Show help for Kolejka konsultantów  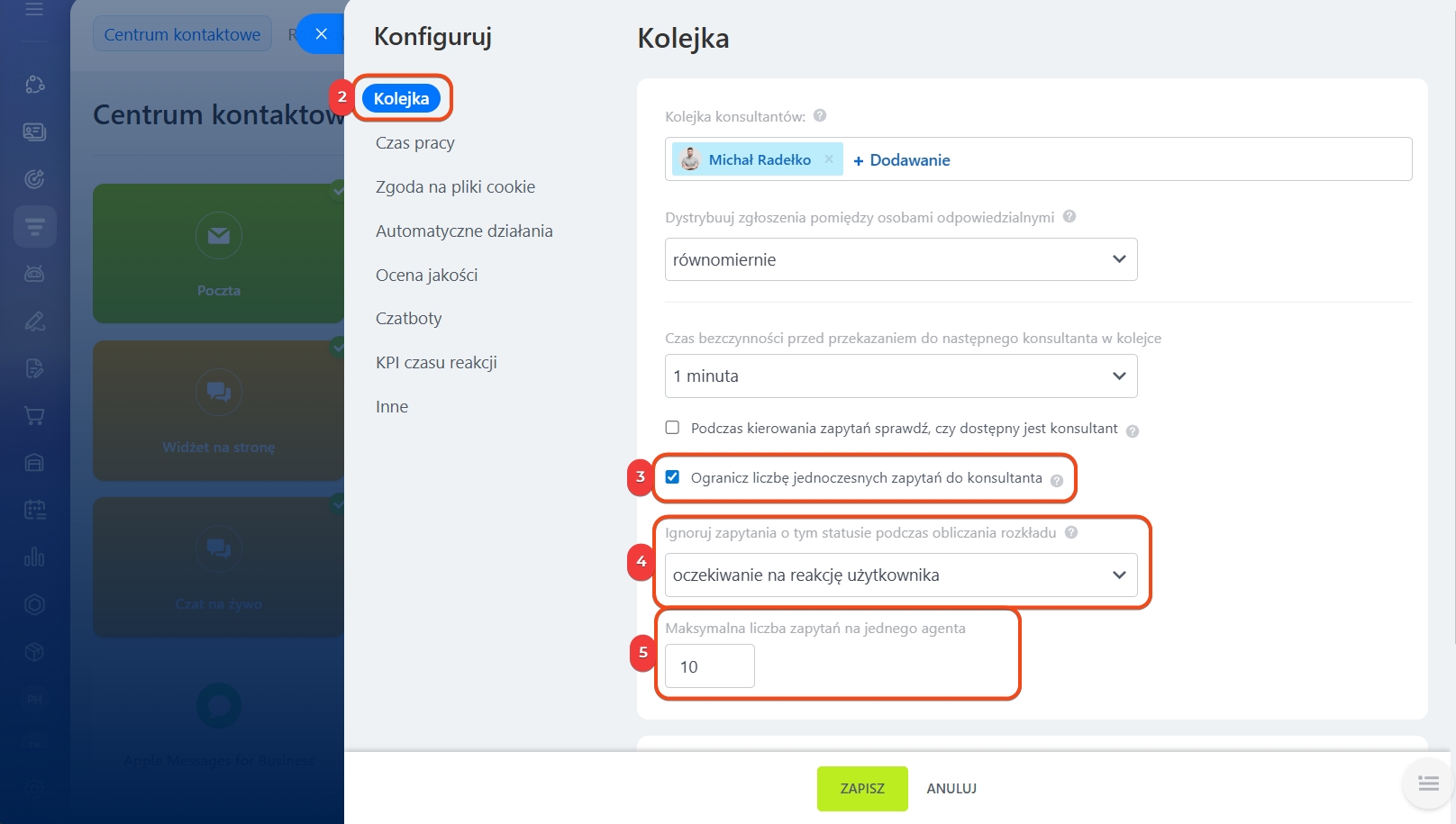(x=820, y=115)
